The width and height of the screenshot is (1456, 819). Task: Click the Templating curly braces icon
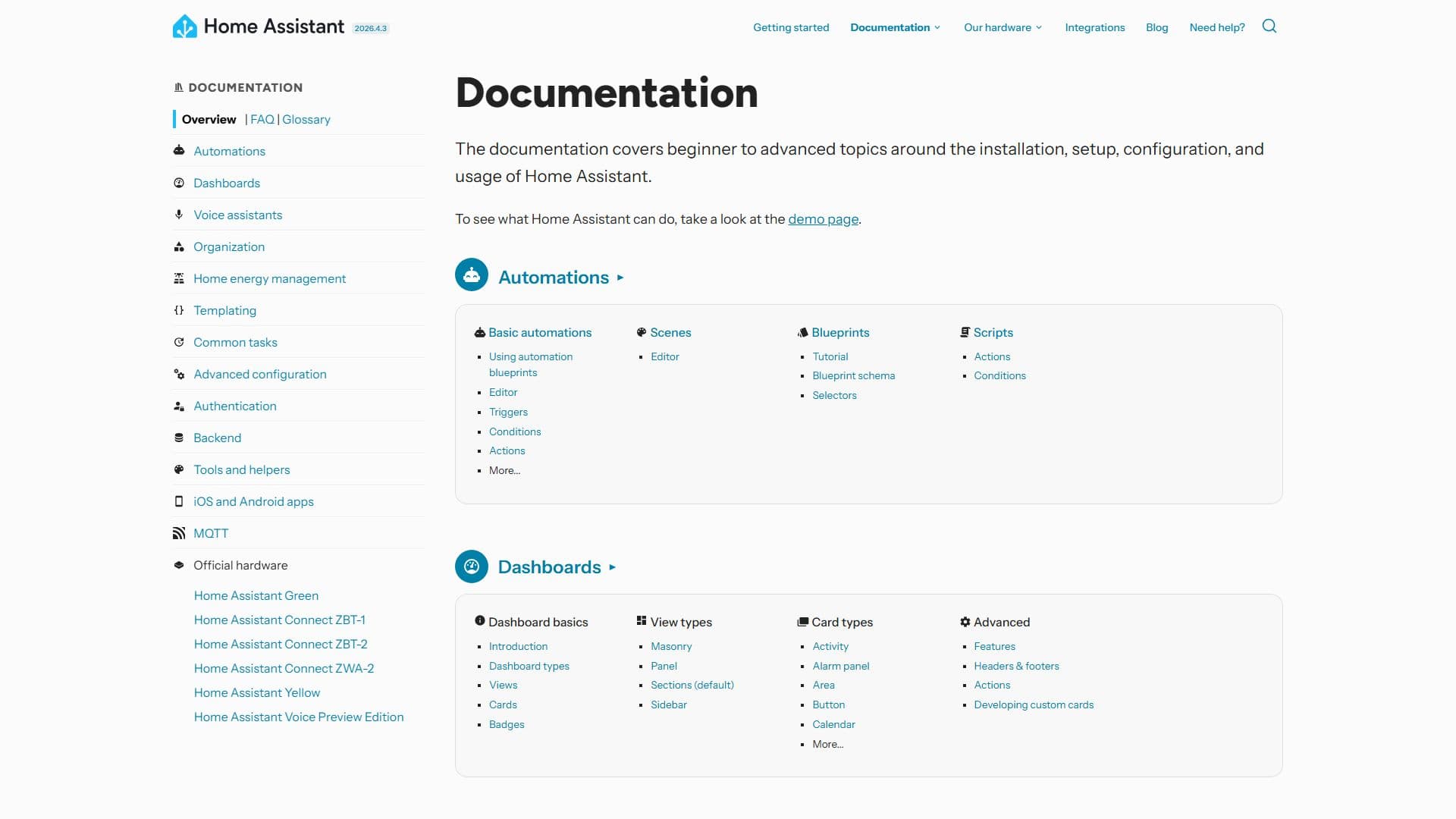pos(179,310)
